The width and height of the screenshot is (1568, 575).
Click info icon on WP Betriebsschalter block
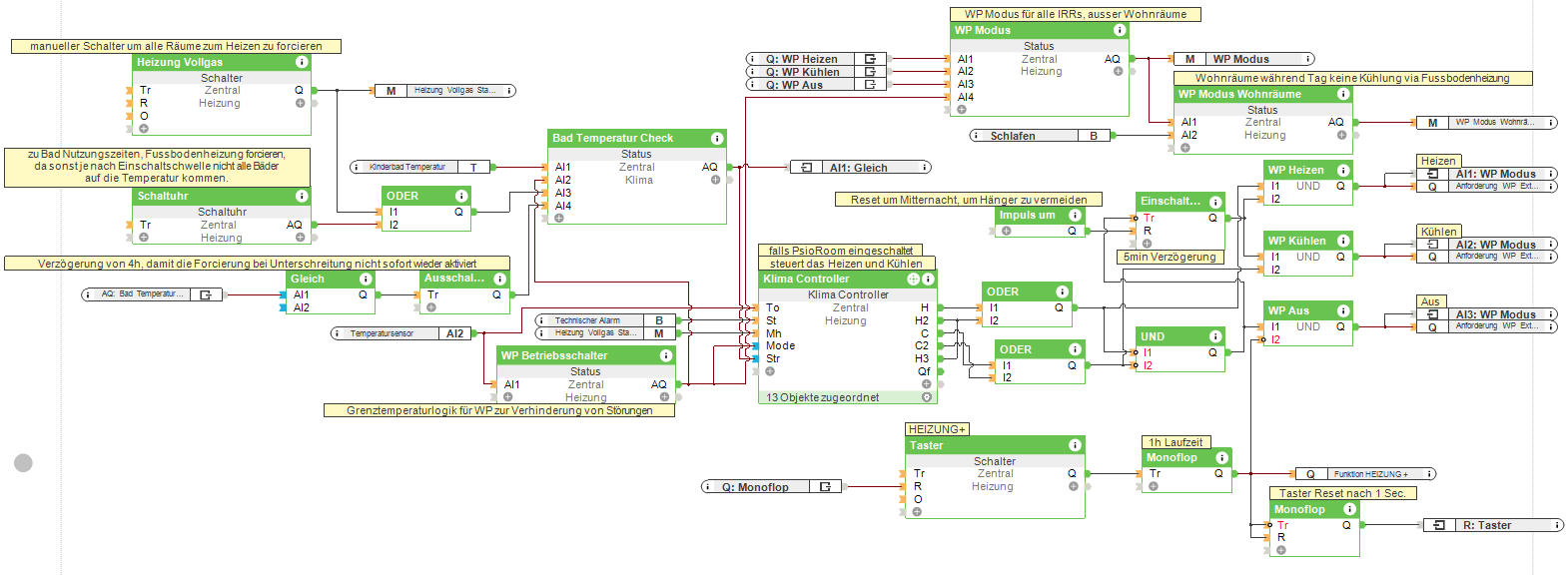[x=665, y=355]
